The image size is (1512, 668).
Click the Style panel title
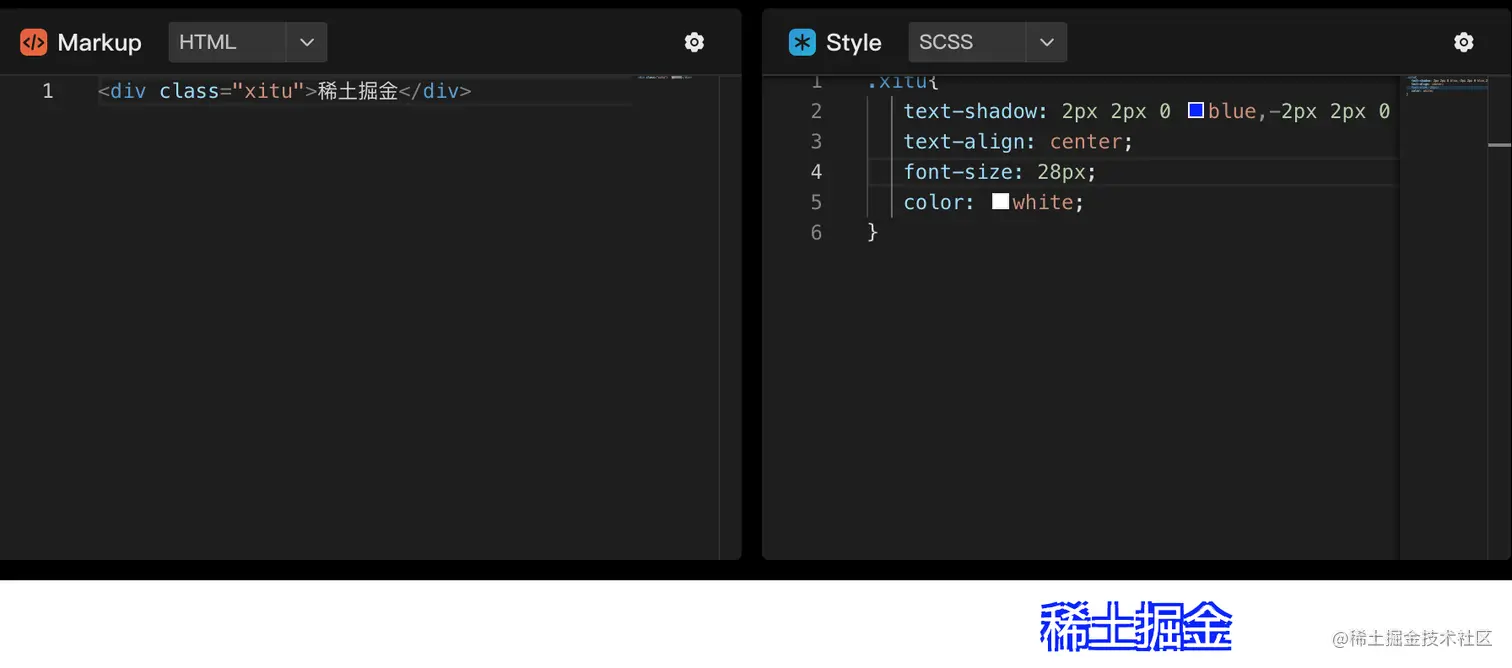pos(853,43)
